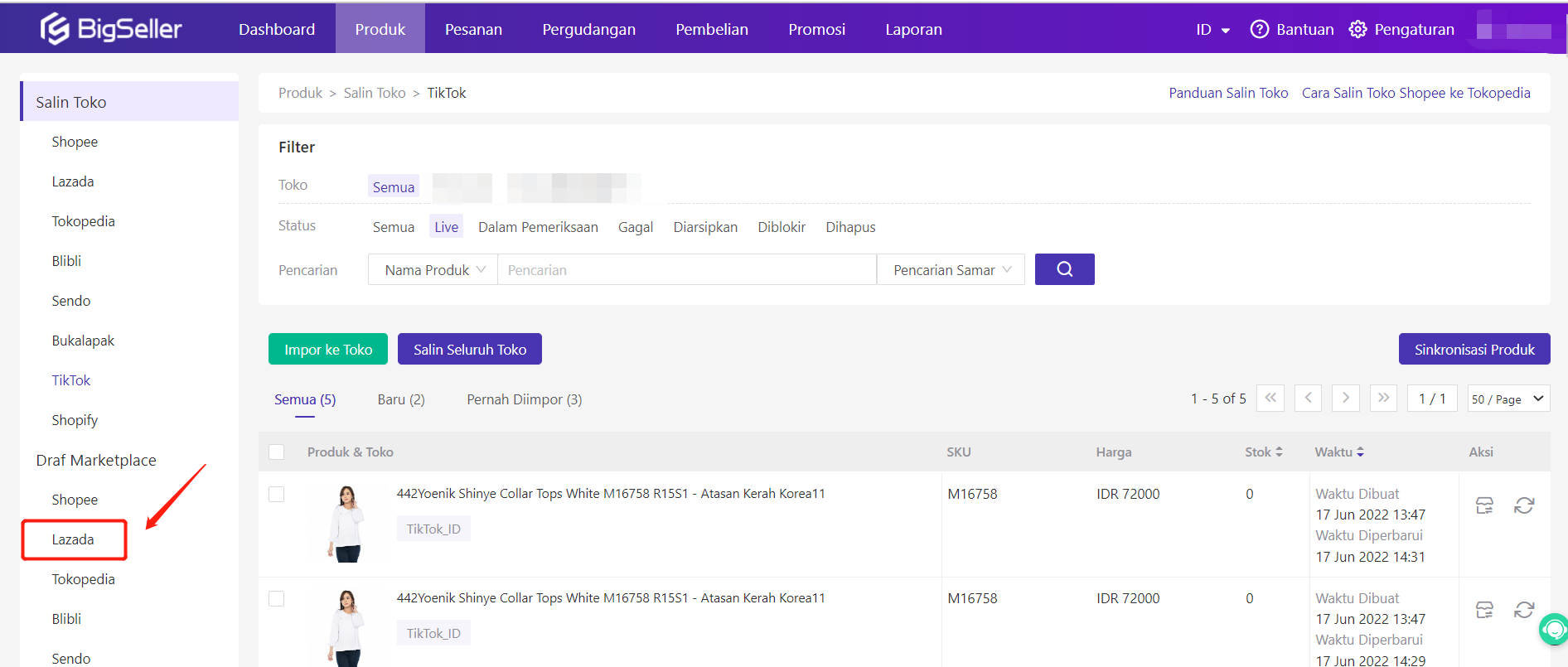Open the ID language dropdown
This screenshot has width=1568, height=667.
coord(1212,30)
